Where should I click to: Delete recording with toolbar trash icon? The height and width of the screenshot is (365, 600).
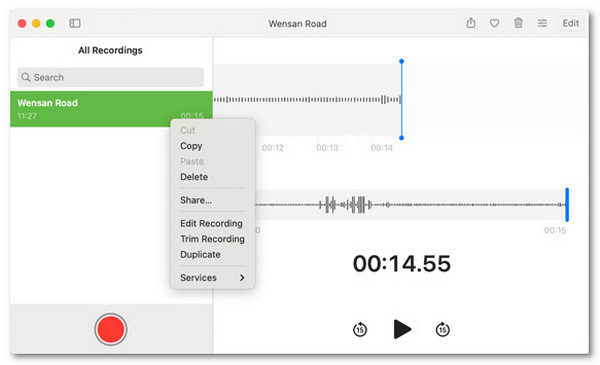(x=518, y=23)
